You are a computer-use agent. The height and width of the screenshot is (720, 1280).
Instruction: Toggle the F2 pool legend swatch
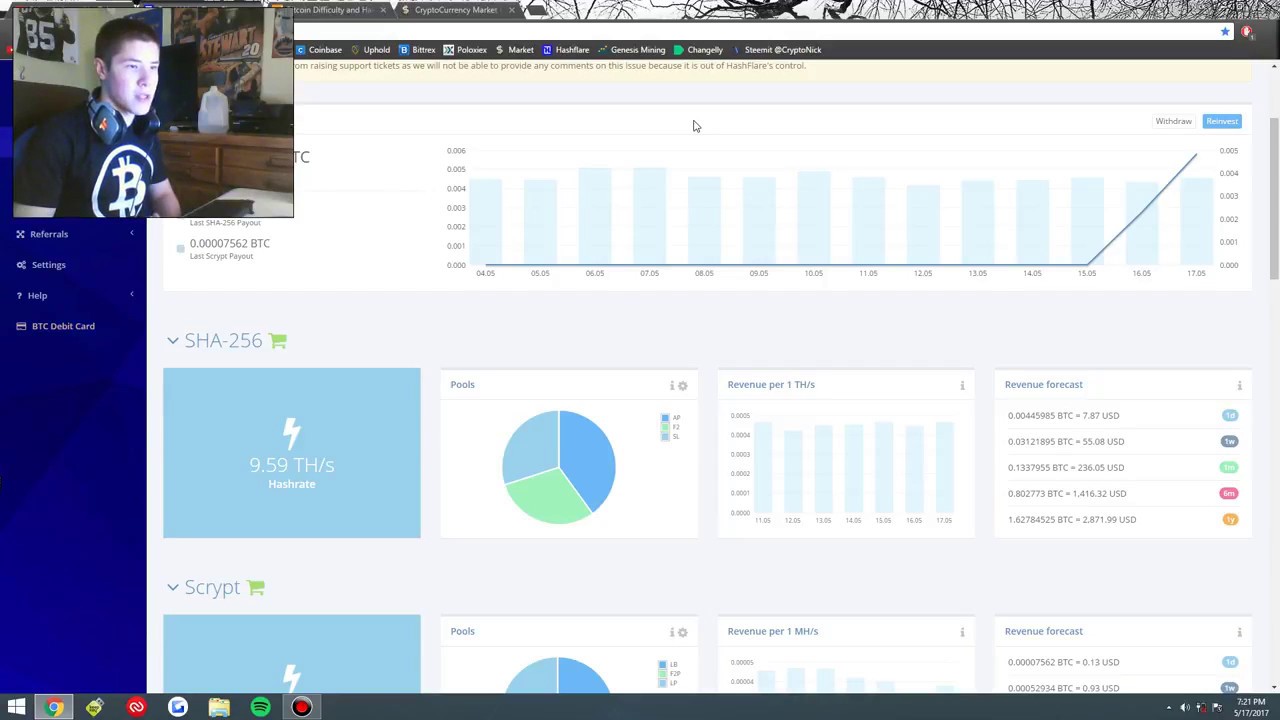665,427
